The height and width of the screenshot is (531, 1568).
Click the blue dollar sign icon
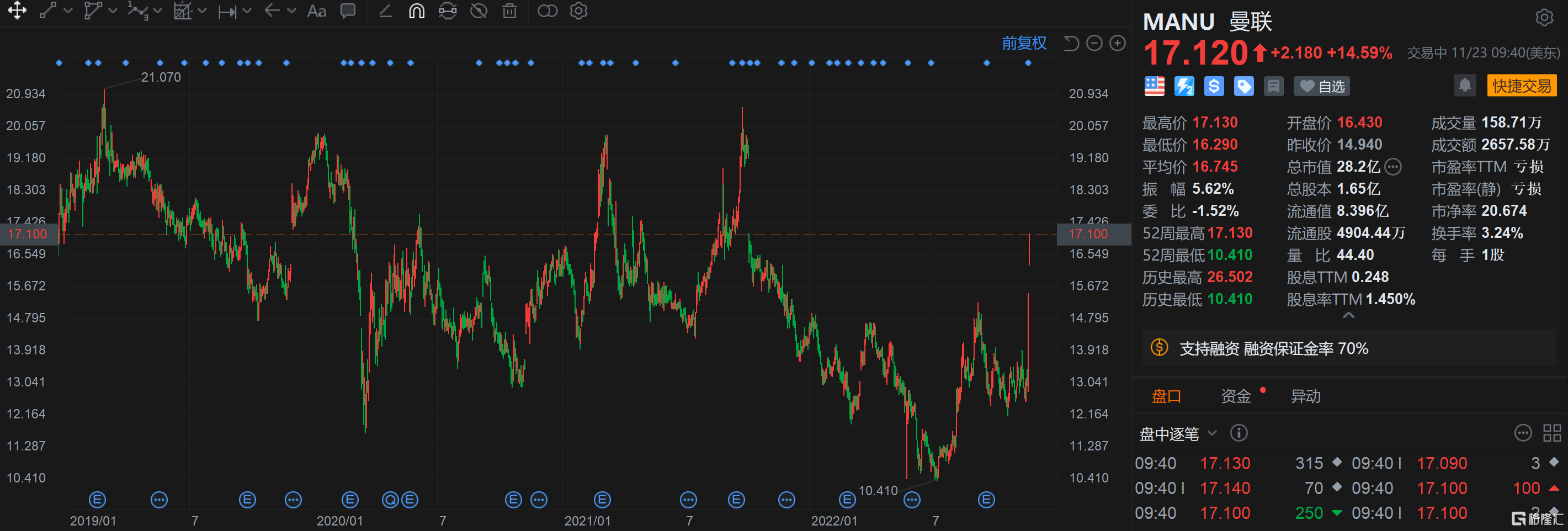[x=1214, y=87]
